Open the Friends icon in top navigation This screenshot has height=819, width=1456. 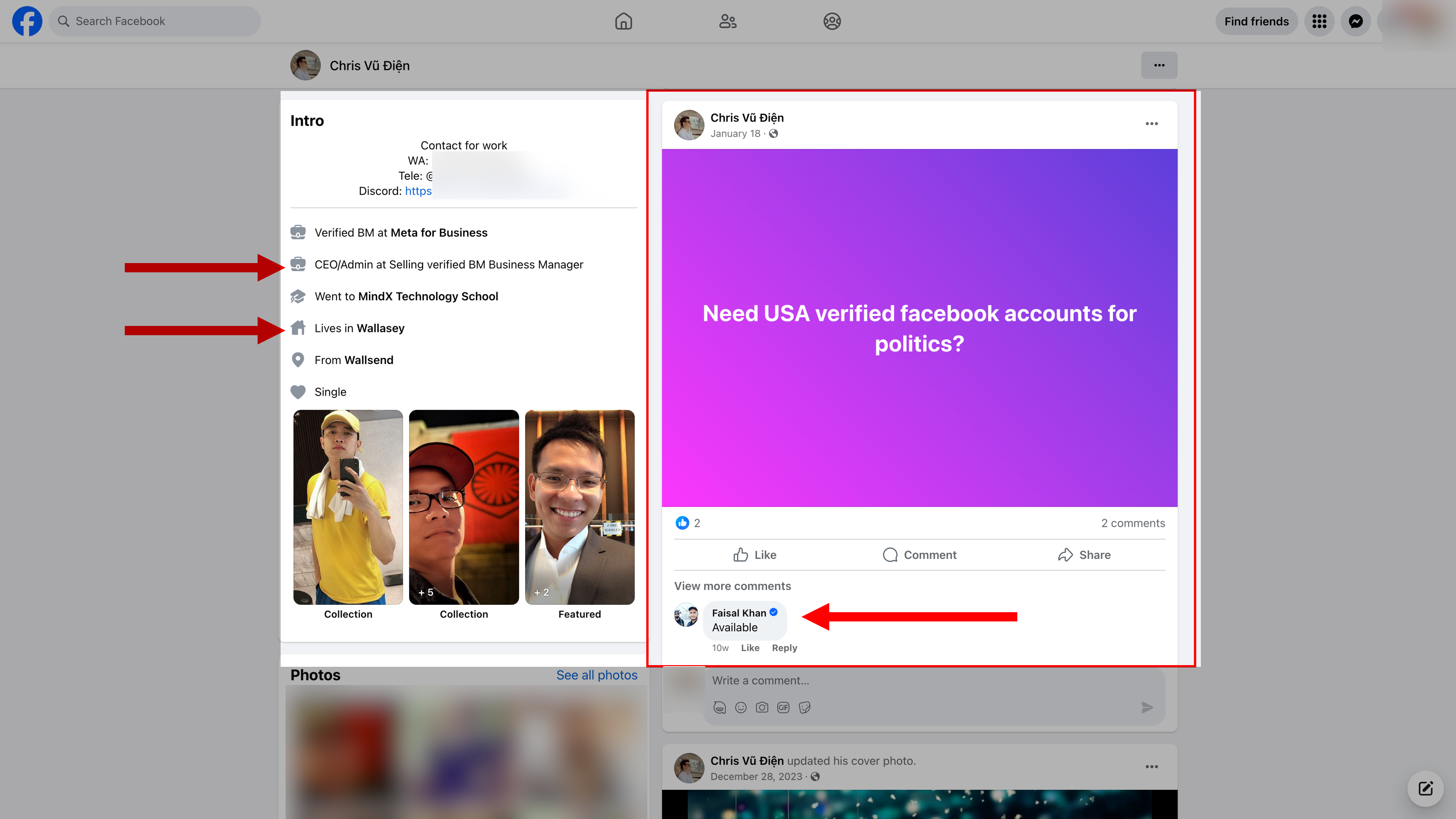coord(727,21)
